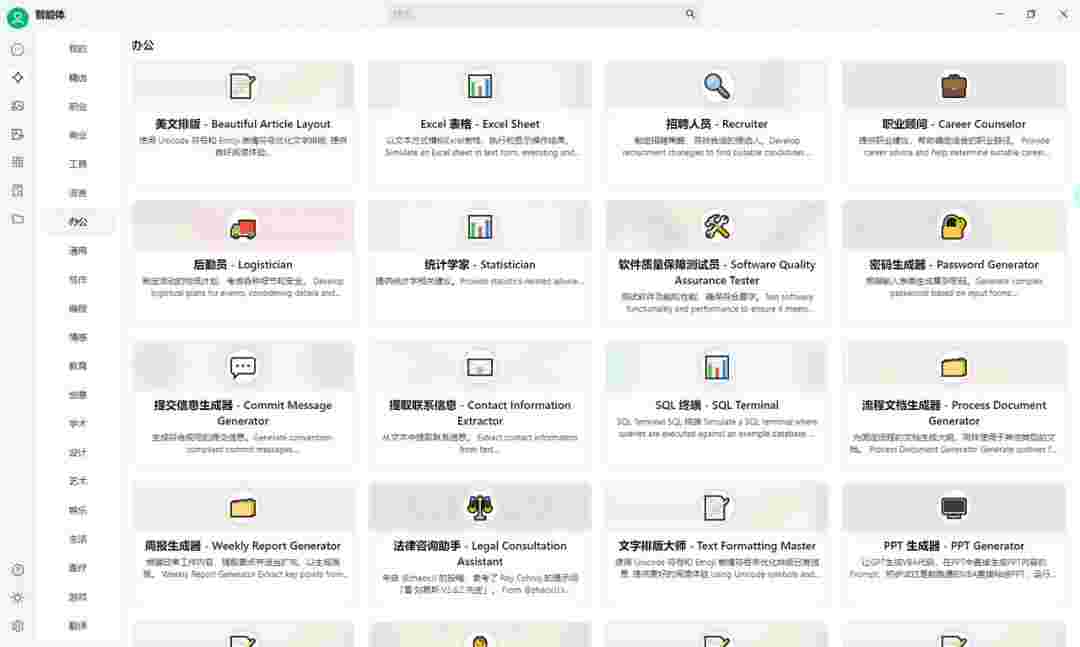Click the speech bubble icon on Commit Message Generator
Image resolution: width=1080 pixels, height=647 pixels.
[242, 367]
